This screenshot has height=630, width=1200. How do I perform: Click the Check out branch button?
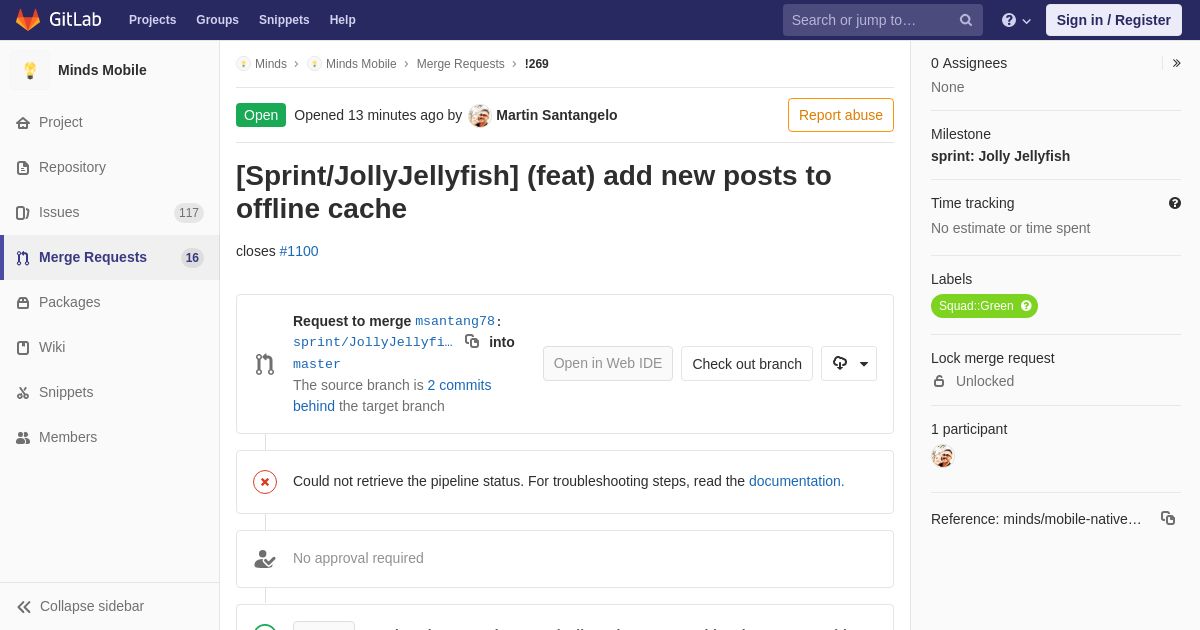coord(747,364)
